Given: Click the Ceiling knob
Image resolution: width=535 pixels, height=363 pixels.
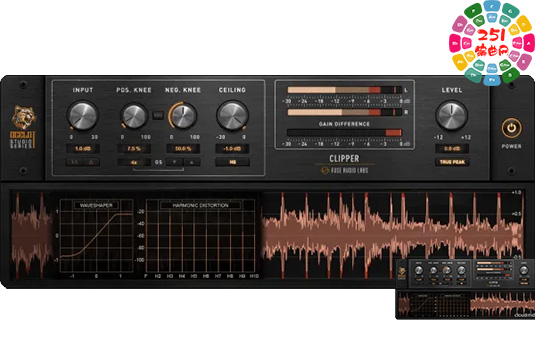Looking at the screenshot, I should [x=232, y=115].
